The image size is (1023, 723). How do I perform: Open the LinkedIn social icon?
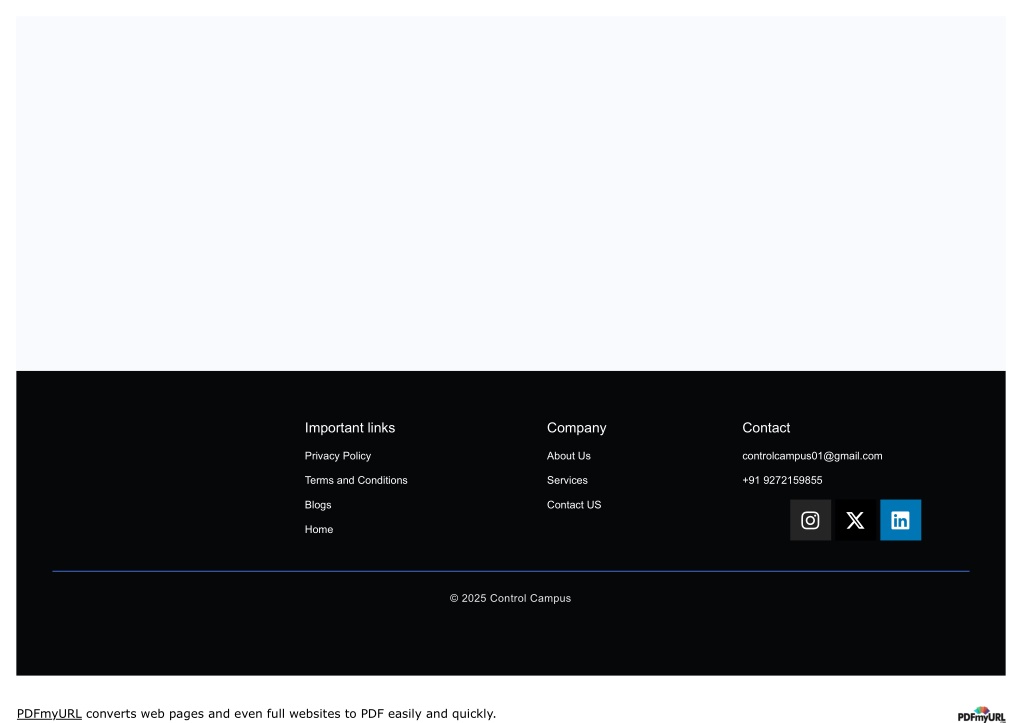[x=900, y=520]
